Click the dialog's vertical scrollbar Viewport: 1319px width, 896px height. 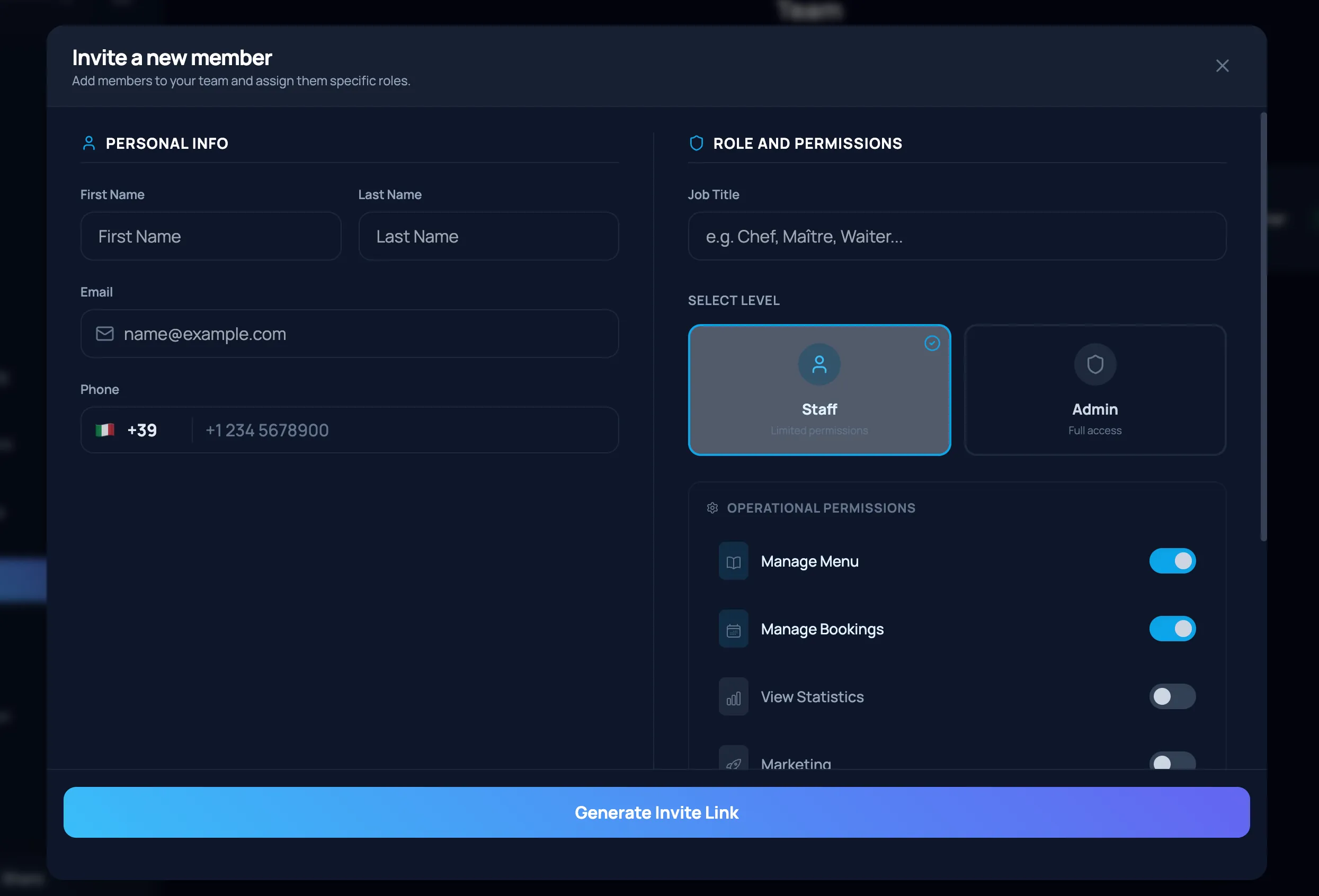click(x=1263, y=327)
